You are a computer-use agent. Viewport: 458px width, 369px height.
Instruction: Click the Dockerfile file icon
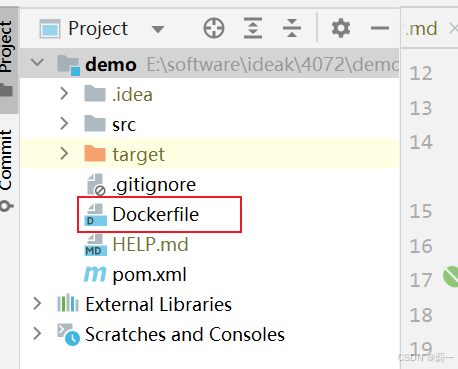point(96,215)
